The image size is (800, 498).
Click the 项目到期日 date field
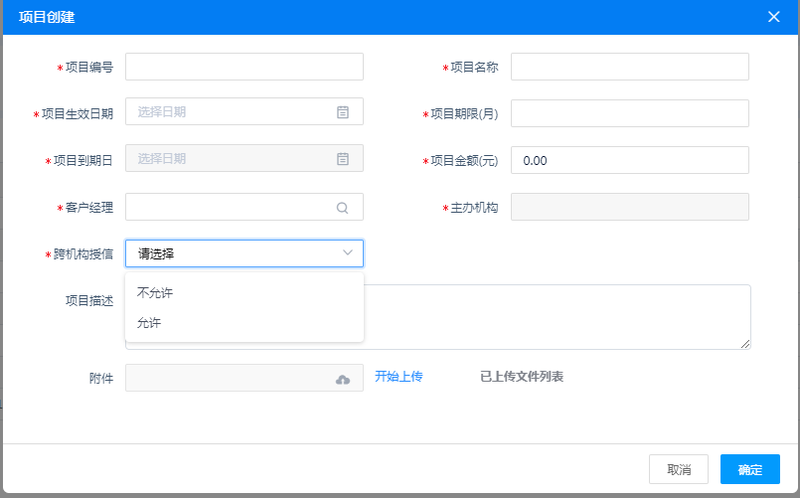click(x=244, y=158)
